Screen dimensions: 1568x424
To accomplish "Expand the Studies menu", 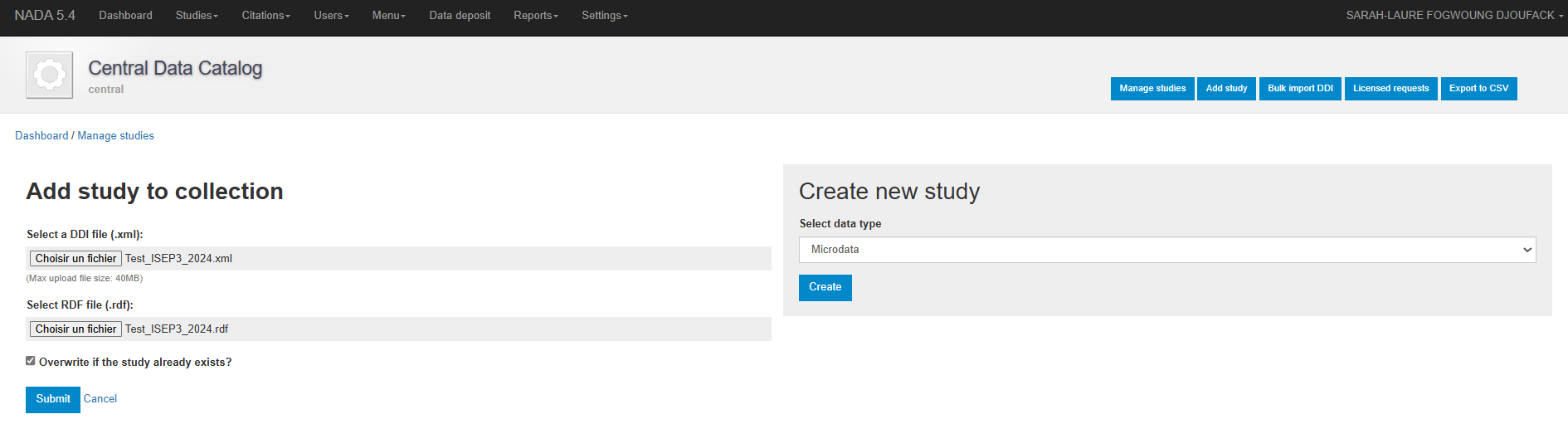I will 197,16.
